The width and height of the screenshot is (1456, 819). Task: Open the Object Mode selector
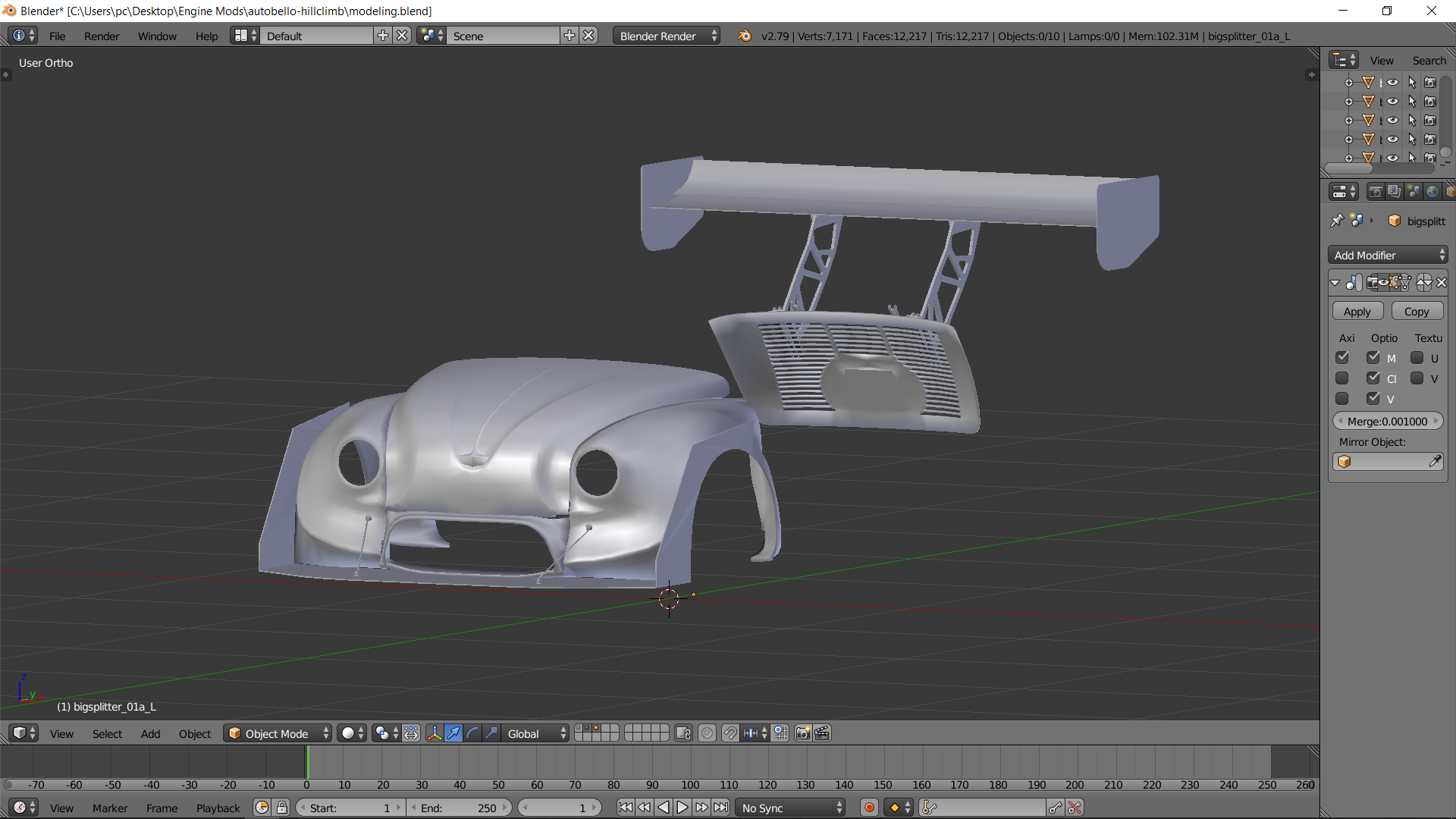278,733
